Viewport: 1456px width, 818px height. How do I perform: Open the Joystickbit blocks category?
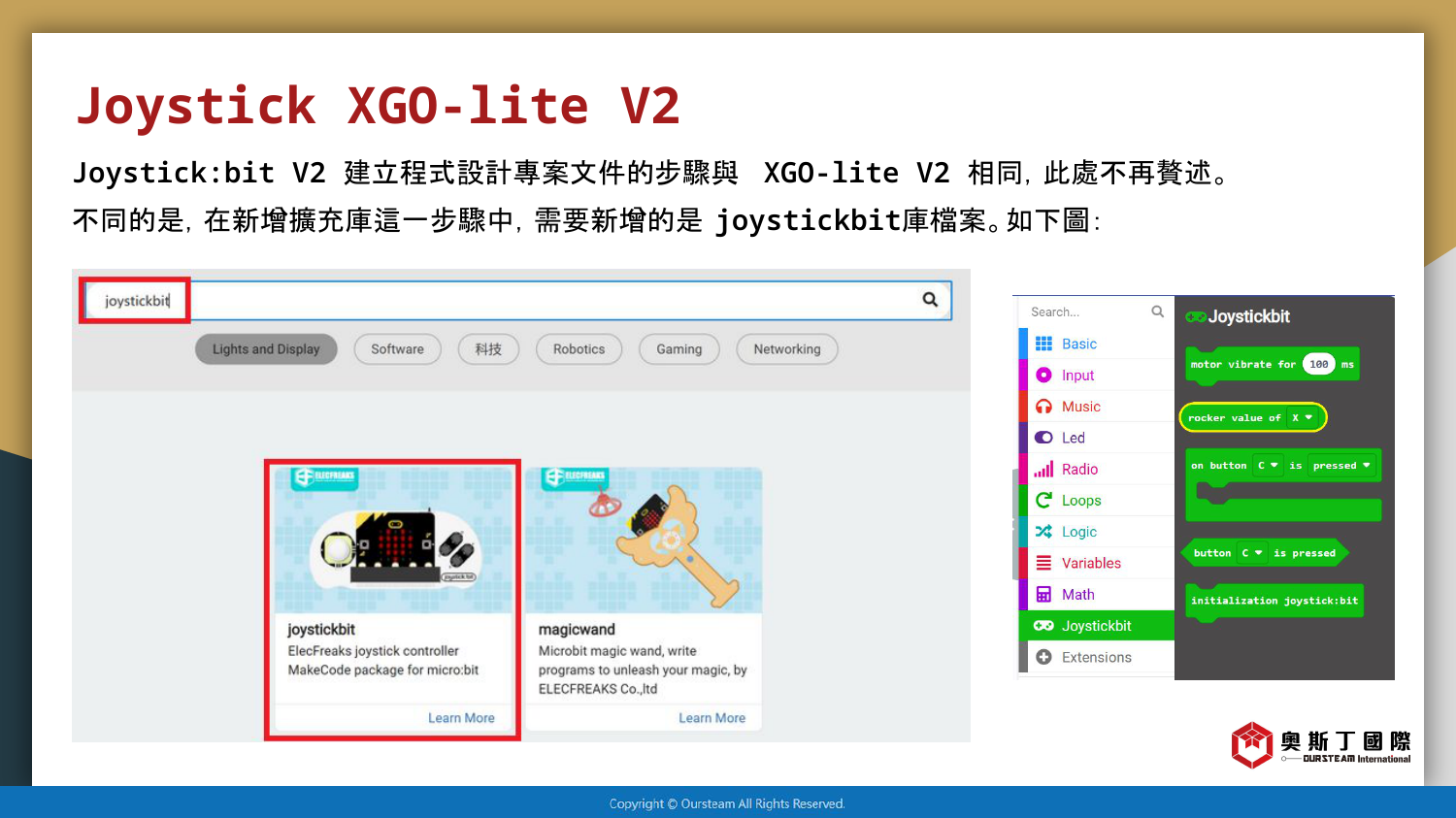pos(1096,626)
